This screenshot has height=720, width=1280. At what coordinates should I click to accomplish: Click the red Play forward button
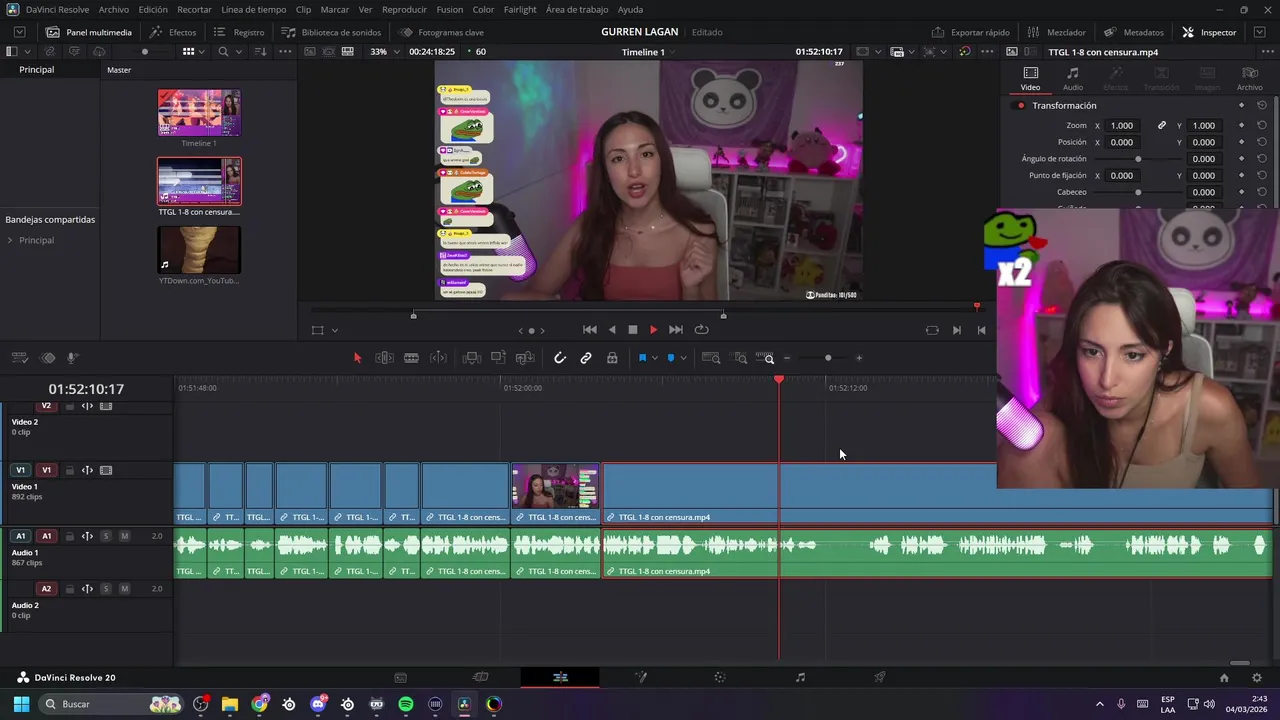coord(654,330)
